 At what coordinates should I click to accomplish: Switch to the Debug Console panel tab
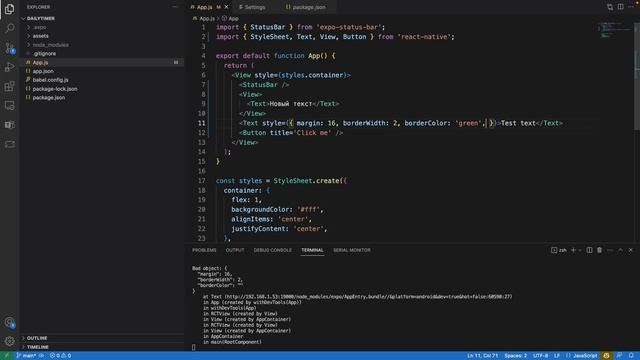point(273,250)
